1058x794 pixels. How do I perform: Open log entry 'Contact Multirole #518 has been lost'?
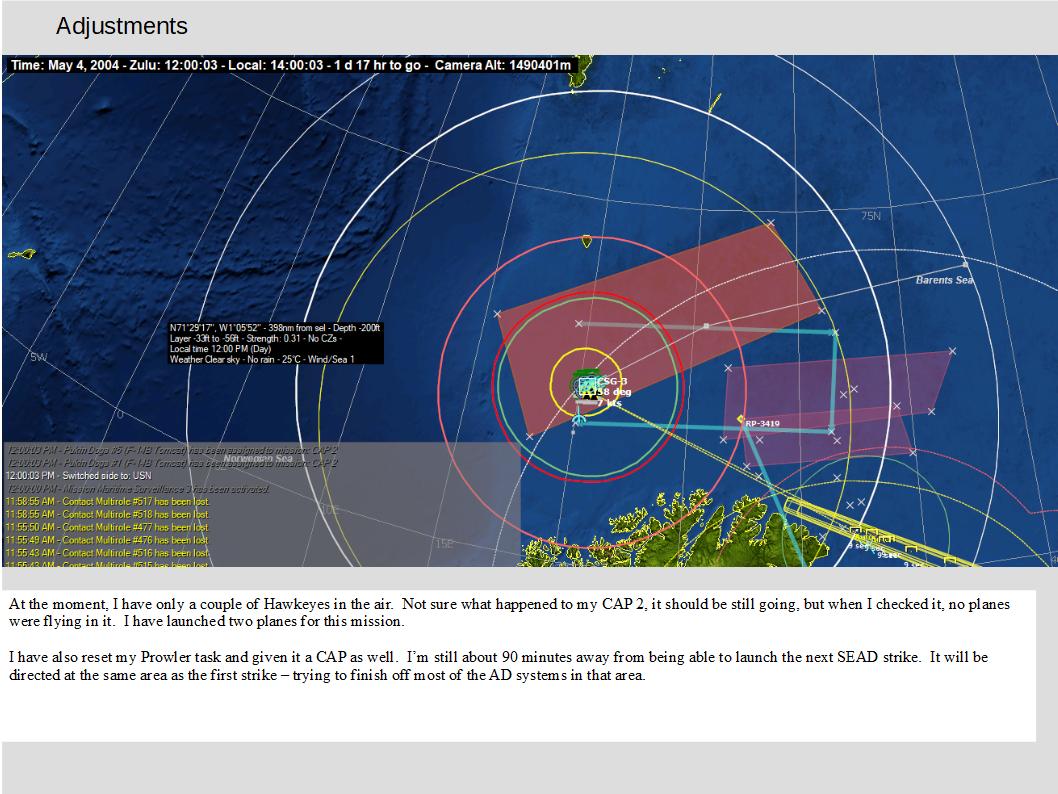(x=108, y=514)
